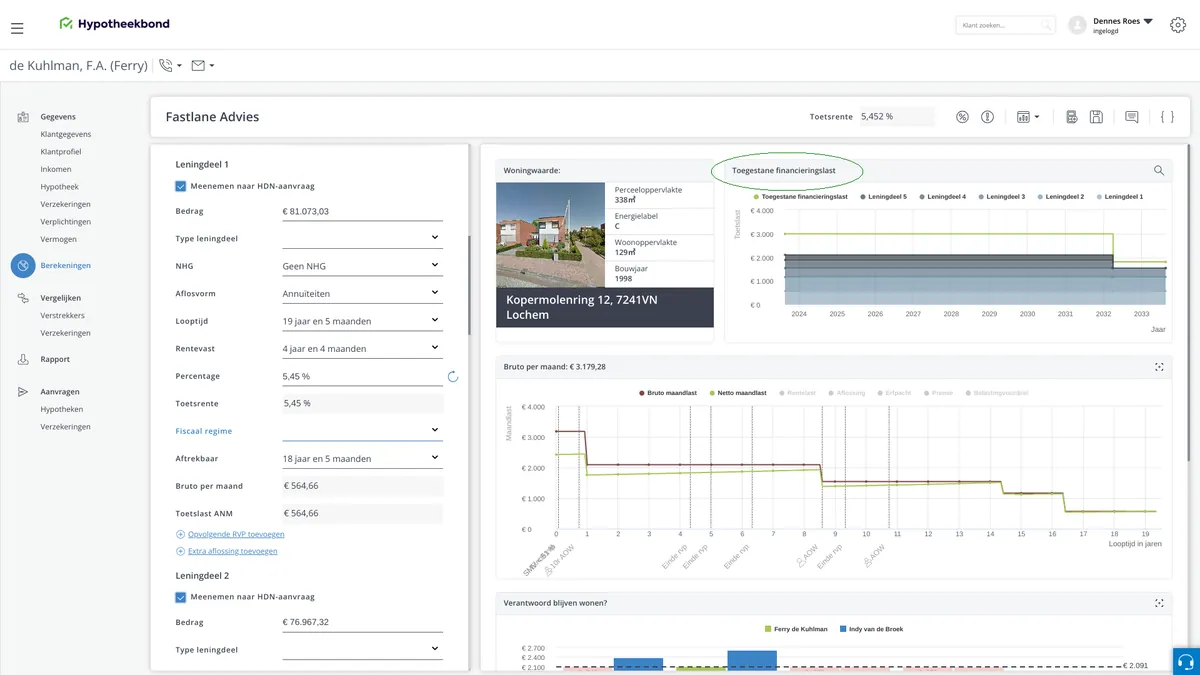Viewport: 1200px width, 675px height.
Task: Click the Dennes Roes user avatar
Action: click(x=1077, y=25)
